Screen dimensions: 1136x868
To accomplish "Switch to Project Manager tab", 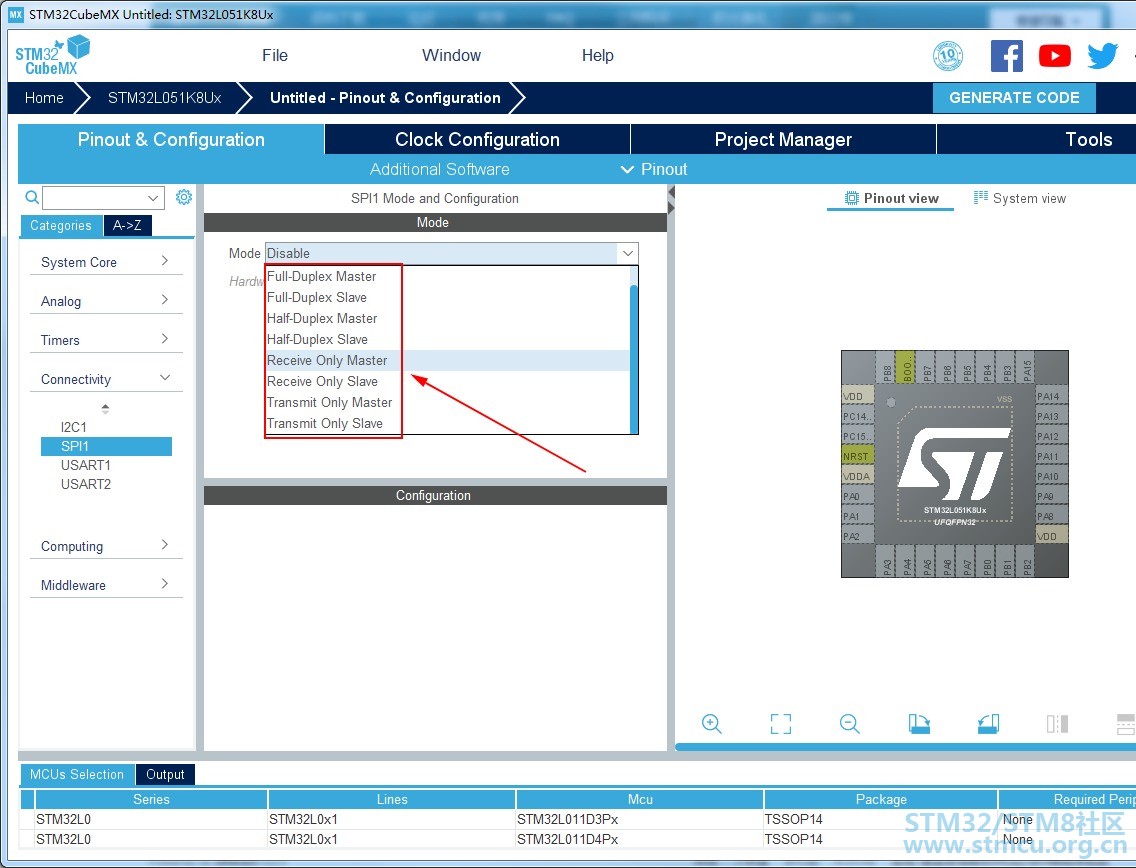I will [783, 139].
